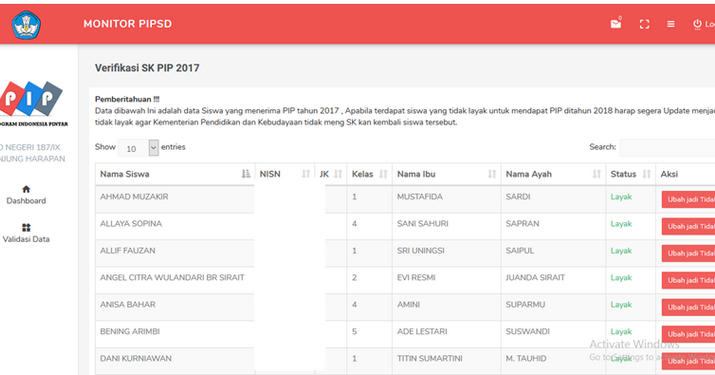Click father name SARDI

coord(518,197)
